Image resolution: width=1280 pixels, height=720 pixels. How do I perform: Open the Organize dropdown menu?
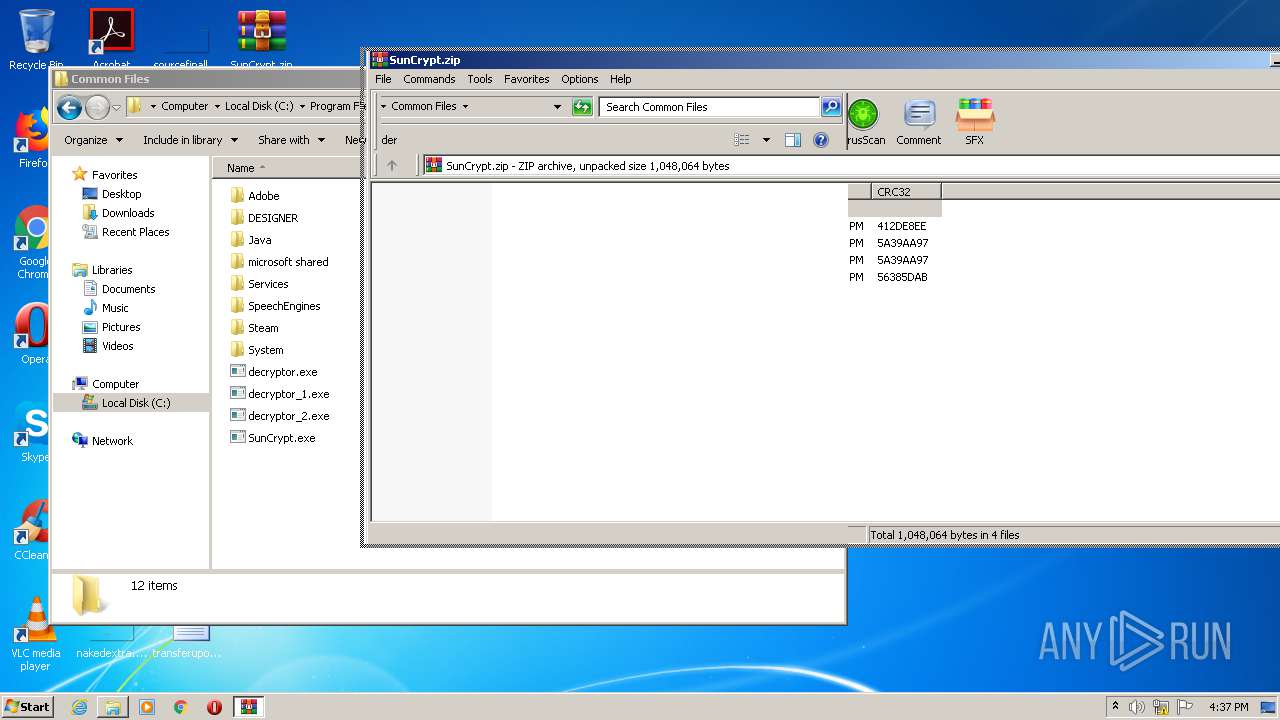[x=93, y=140]
